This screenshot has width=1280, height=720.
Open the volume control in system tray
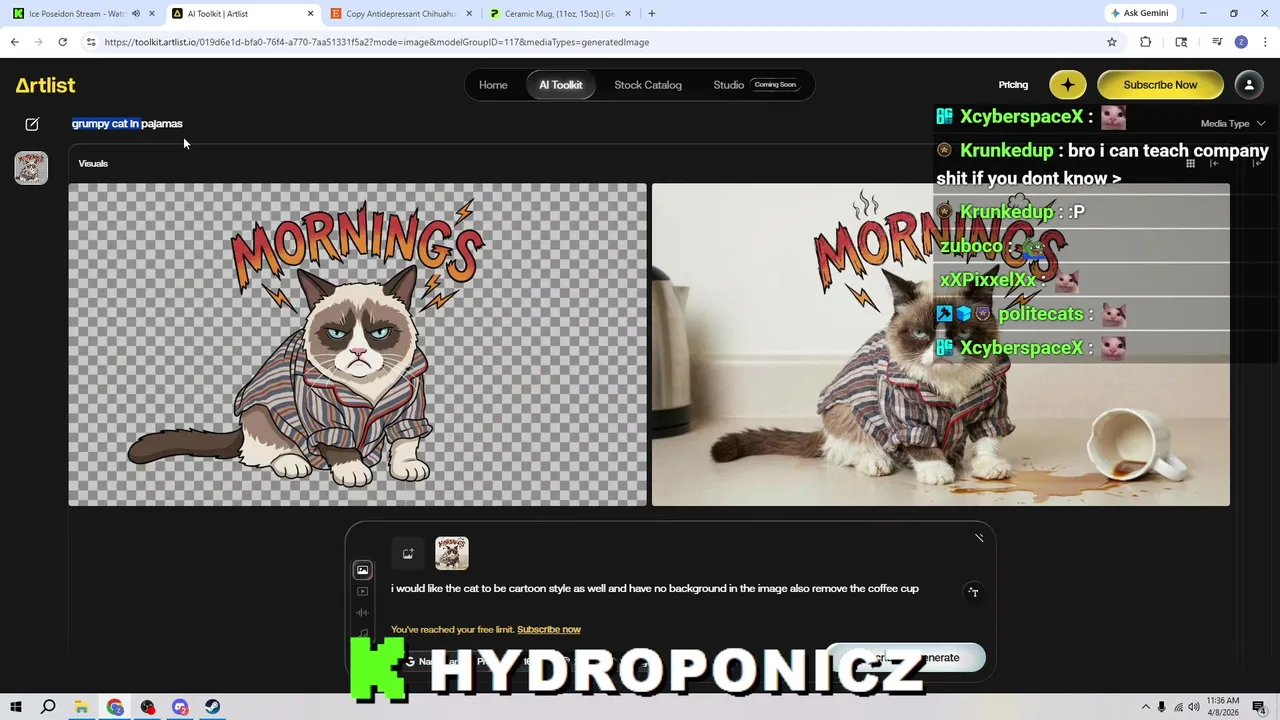click(1194, 707)
